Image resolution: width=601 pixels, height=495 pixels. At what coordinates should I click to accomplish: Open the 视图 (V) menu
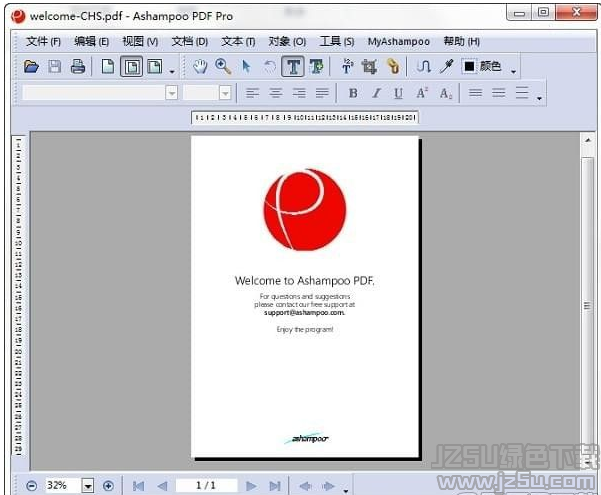tap(140, 41)
